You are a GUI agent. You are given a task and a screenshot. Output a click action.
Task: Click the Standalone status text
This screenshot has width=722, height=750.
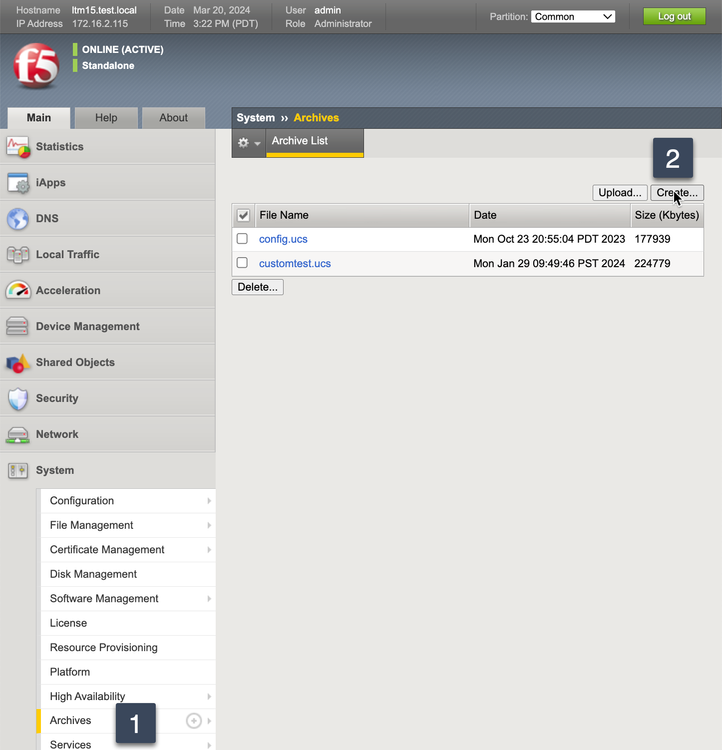[108, 66]
